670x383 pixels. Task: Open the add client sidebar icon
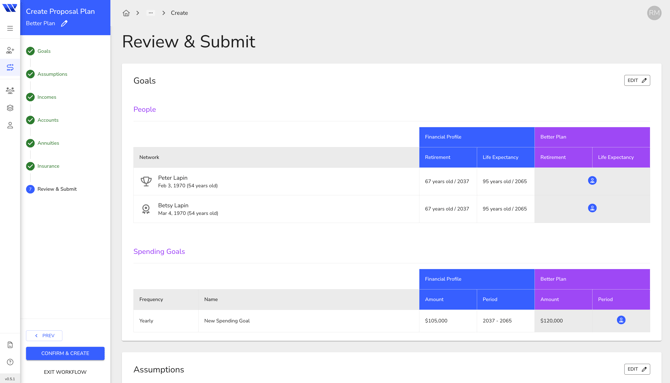click(x=10, y=50)
